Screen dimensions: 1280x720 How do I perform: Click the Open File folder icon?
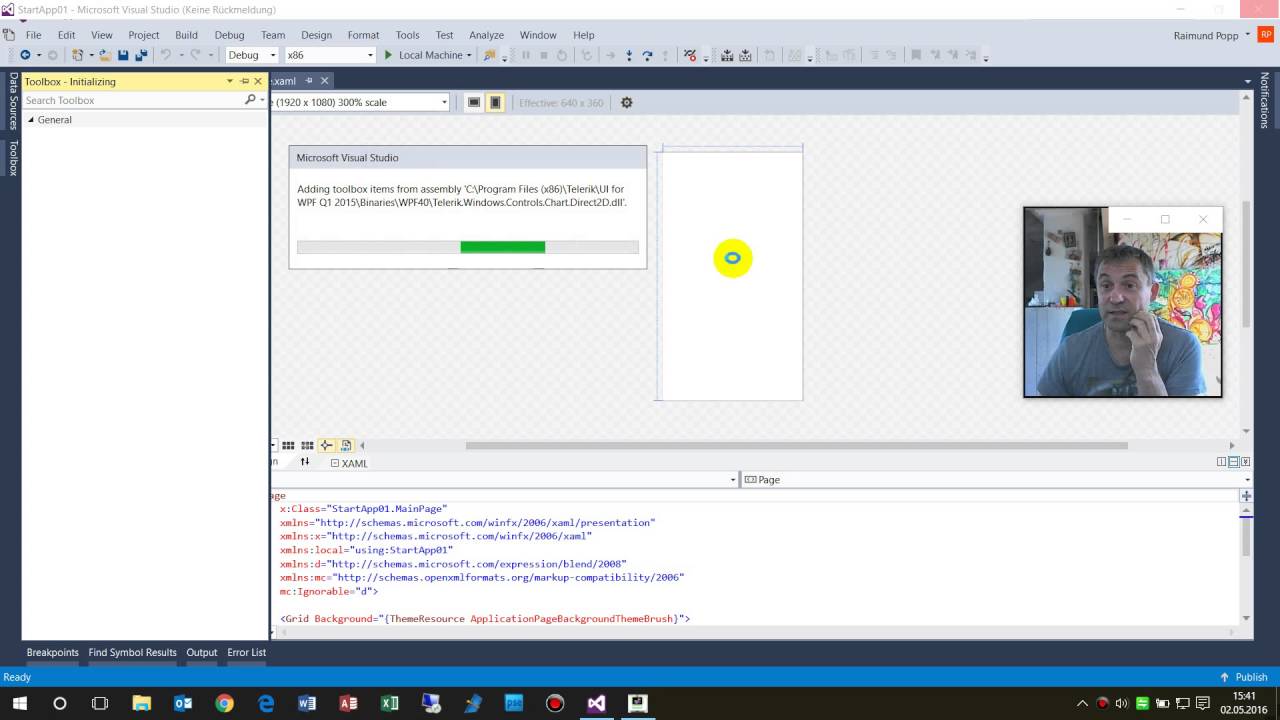[x=105, y=55]
